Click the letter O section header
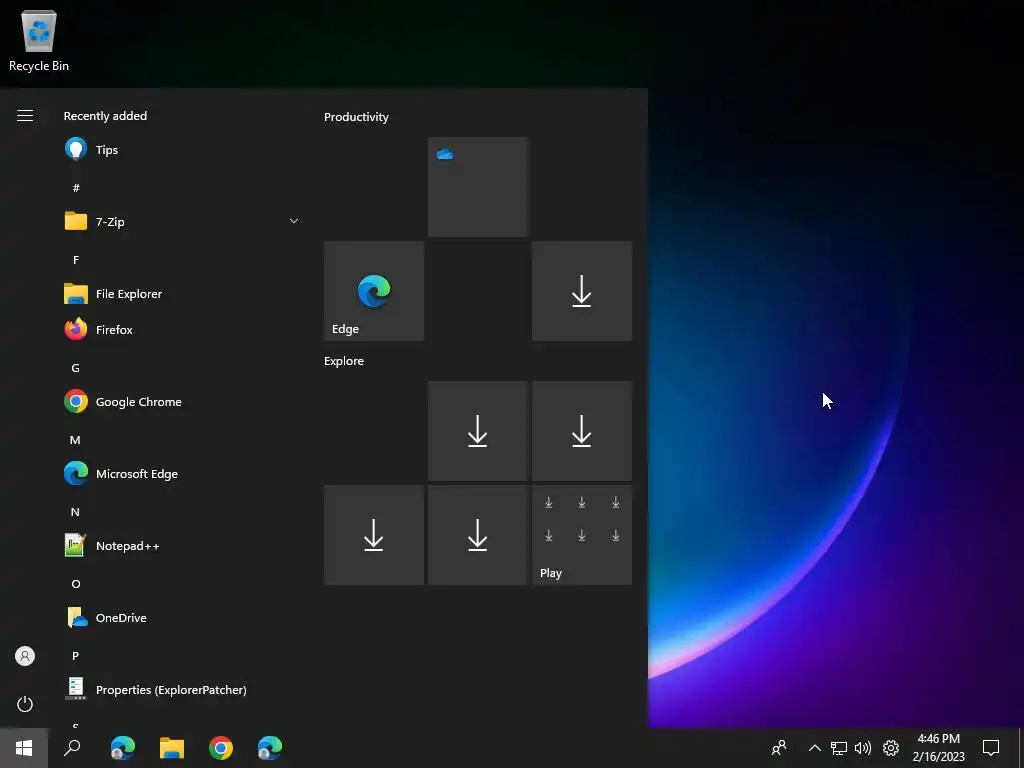The image size is (1024, 768). point(76,584)
